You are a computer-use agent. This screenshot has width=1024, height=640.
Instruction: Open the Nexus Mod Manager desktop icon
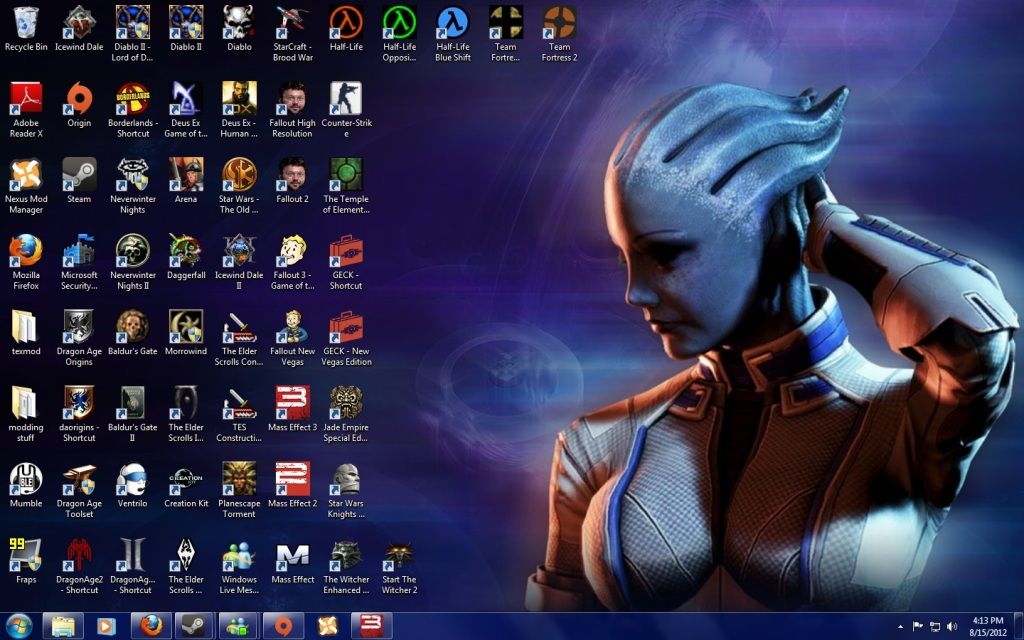[x=26, y=174]
